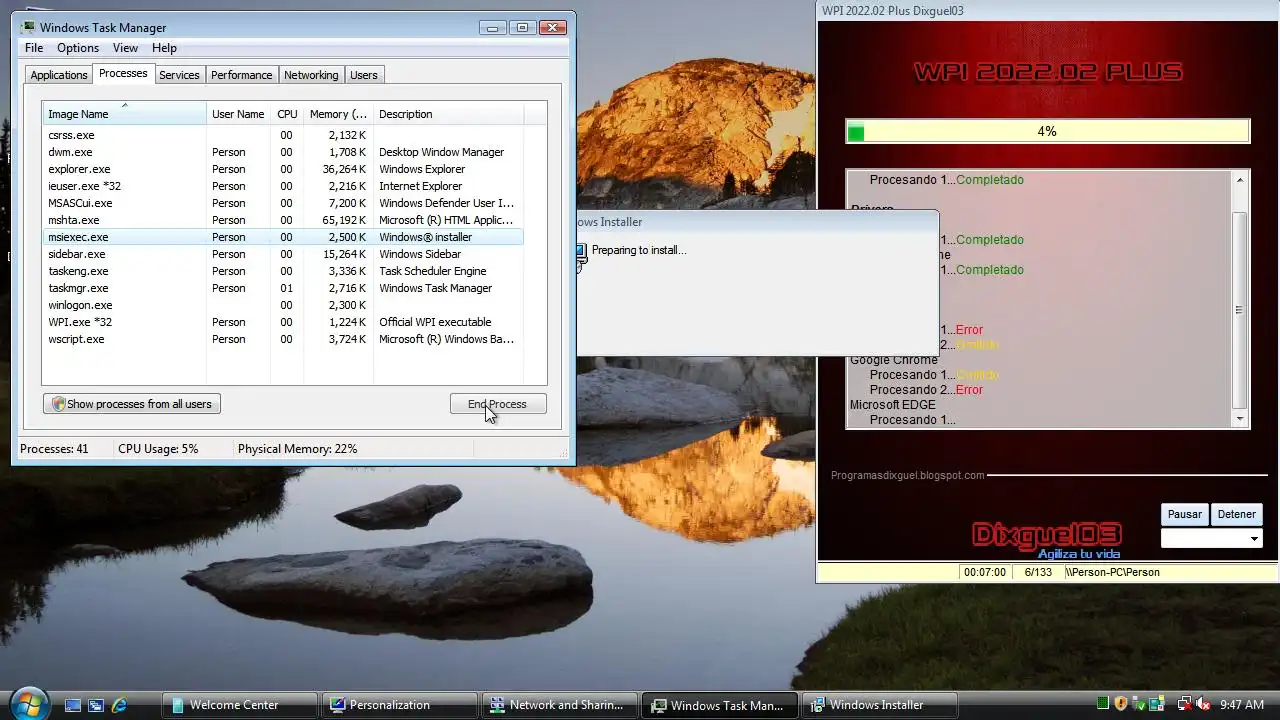
Task: Switch to Network and Sharing taskbar button
Action: (x=559, y=705)
